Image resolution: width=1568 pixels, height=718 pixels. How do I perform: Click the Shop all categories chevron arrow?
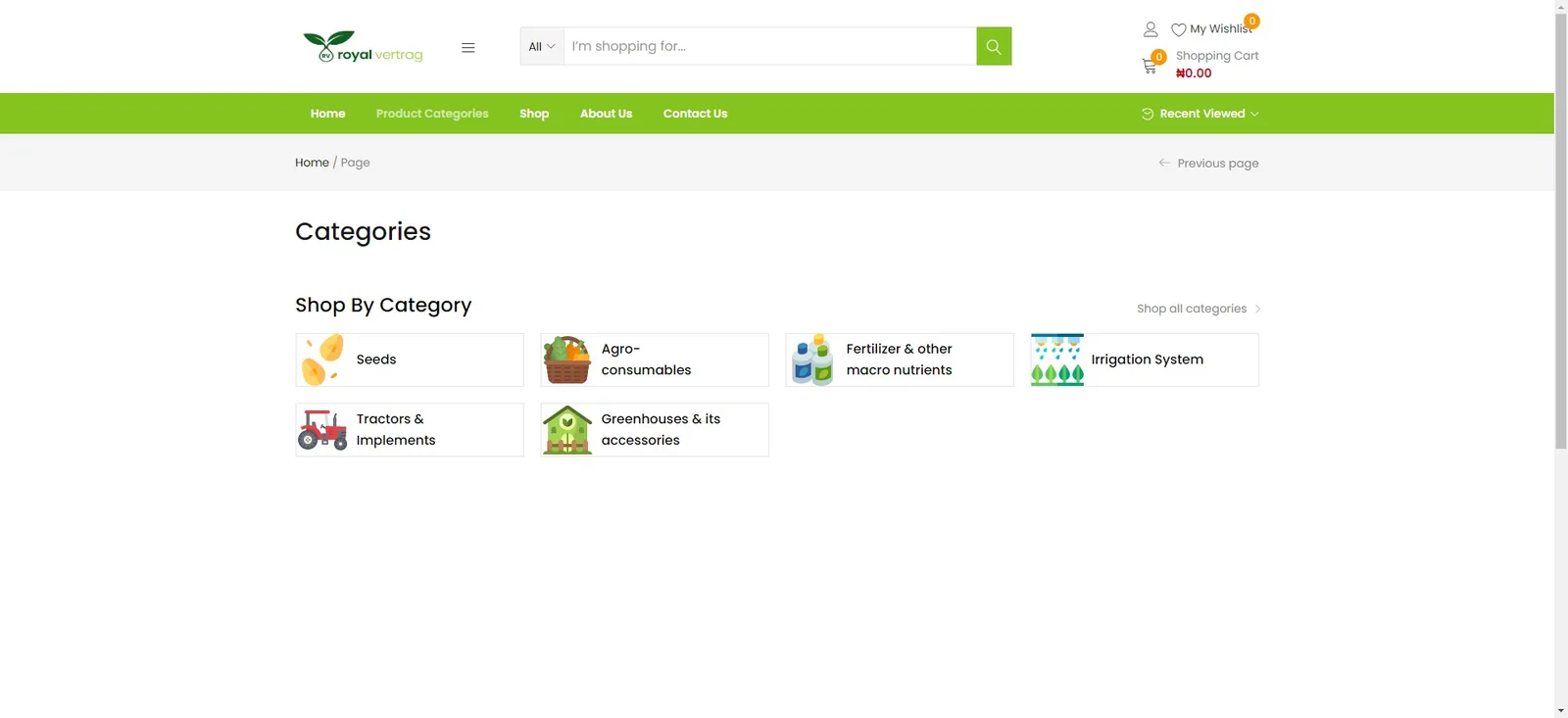[1257, 309]
